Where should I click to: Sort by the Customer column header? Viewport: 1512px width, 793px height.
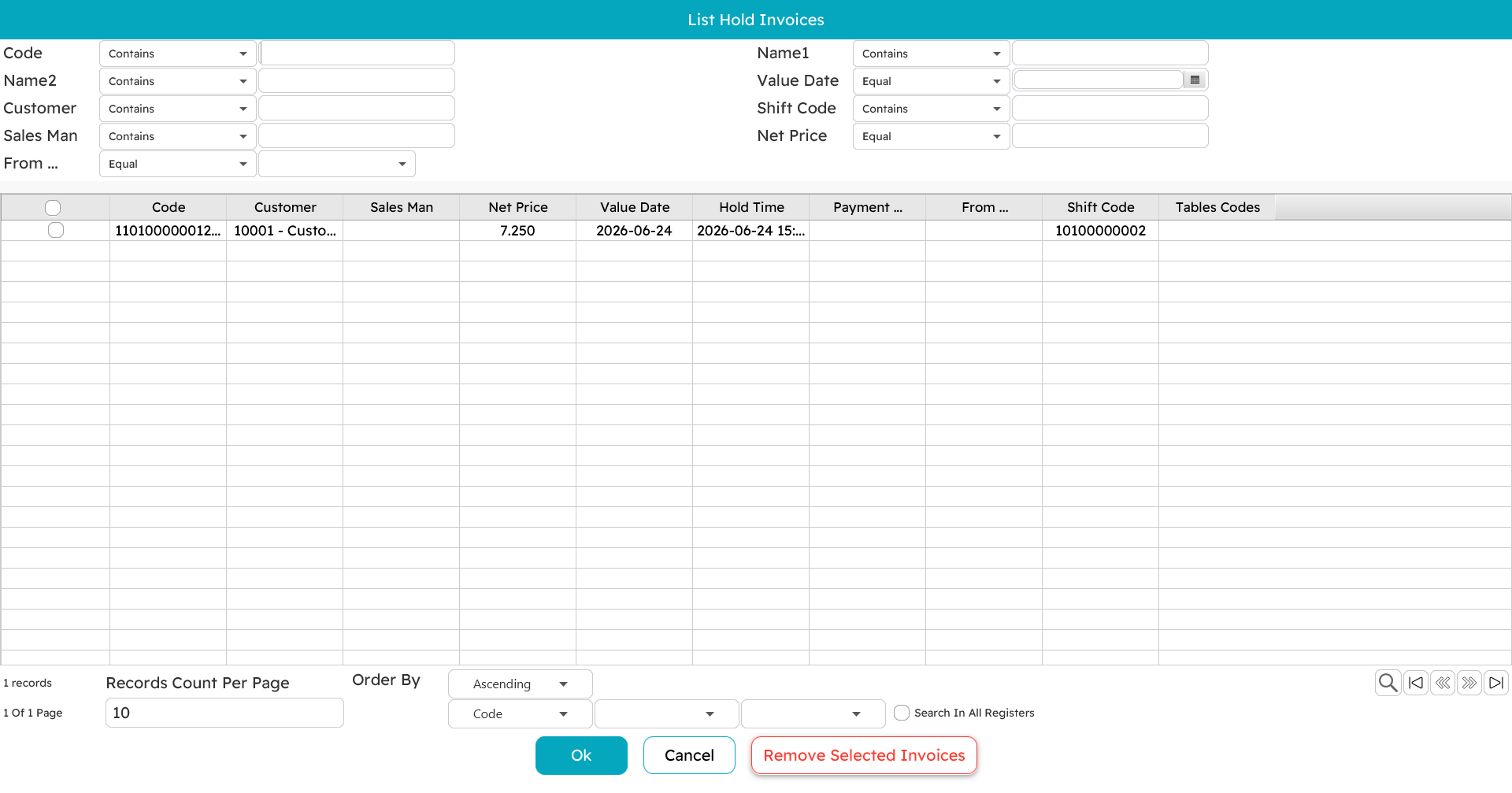(x=285, y=207)
